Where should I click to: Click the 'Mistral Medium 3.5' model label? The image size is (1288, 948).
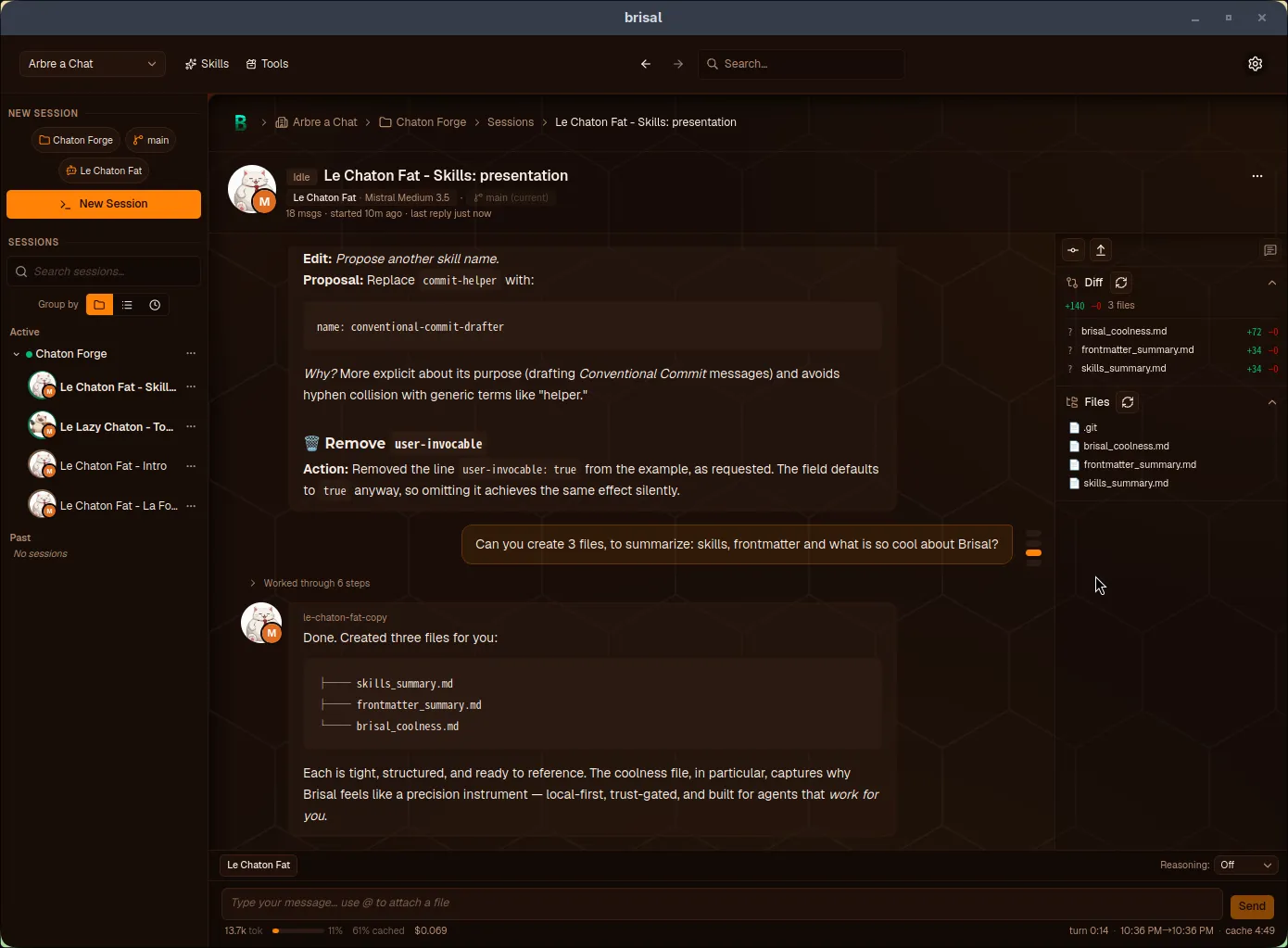click(x=407, y=197)
